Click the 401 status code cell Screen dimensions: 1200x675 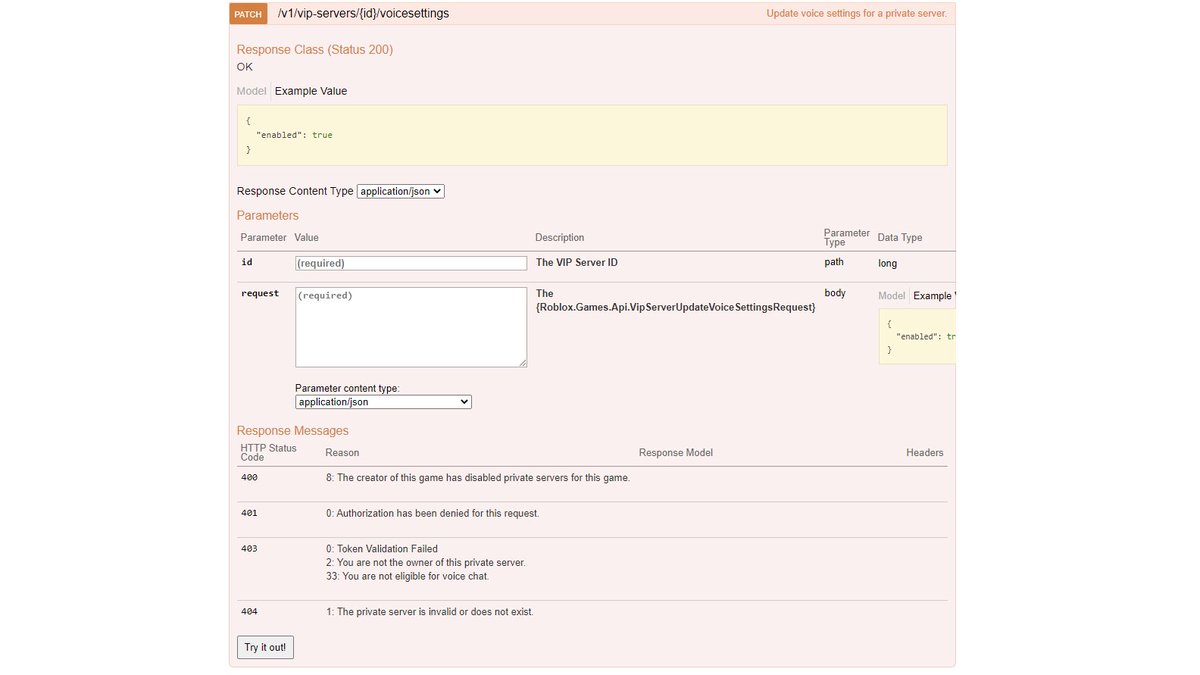click(250, 513)
